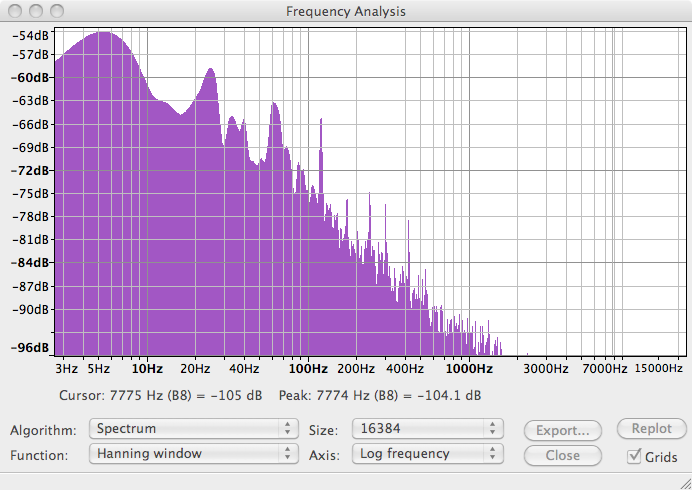
Task: Click the Frequency Analysis window title
Action: click(345, 10)
